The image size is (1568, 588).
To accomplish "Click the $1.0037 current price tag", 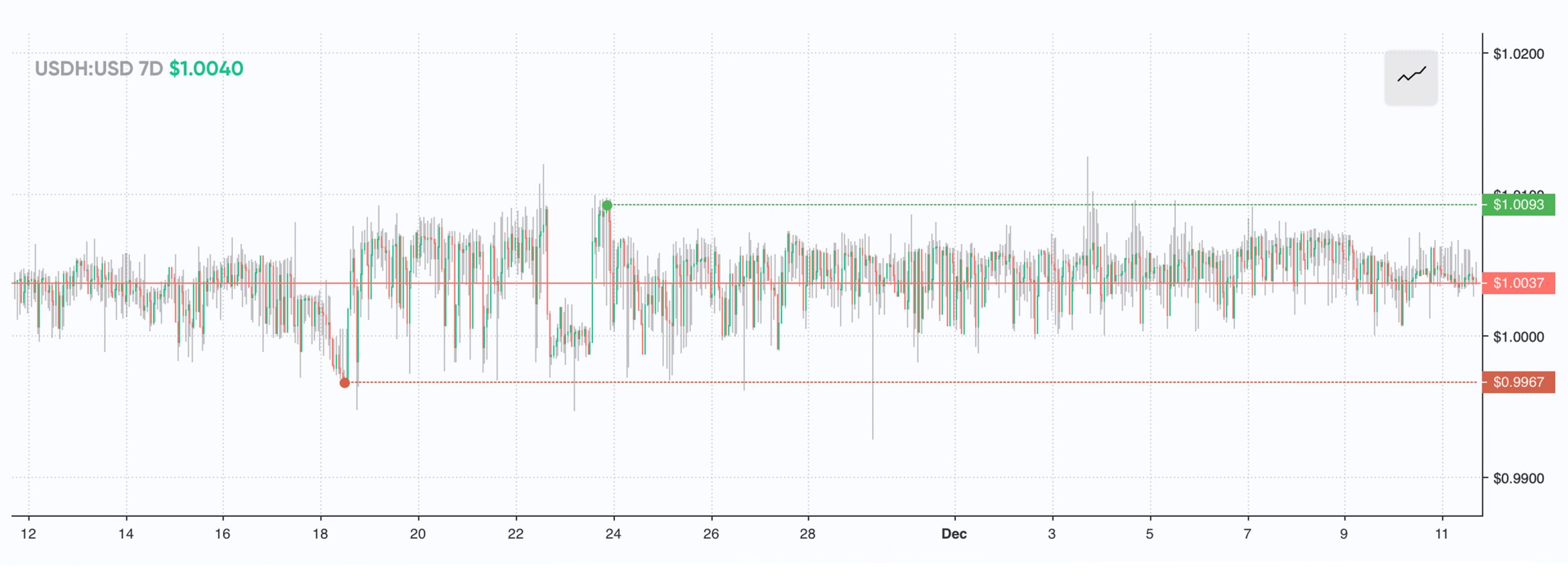I will [1518, 283].
